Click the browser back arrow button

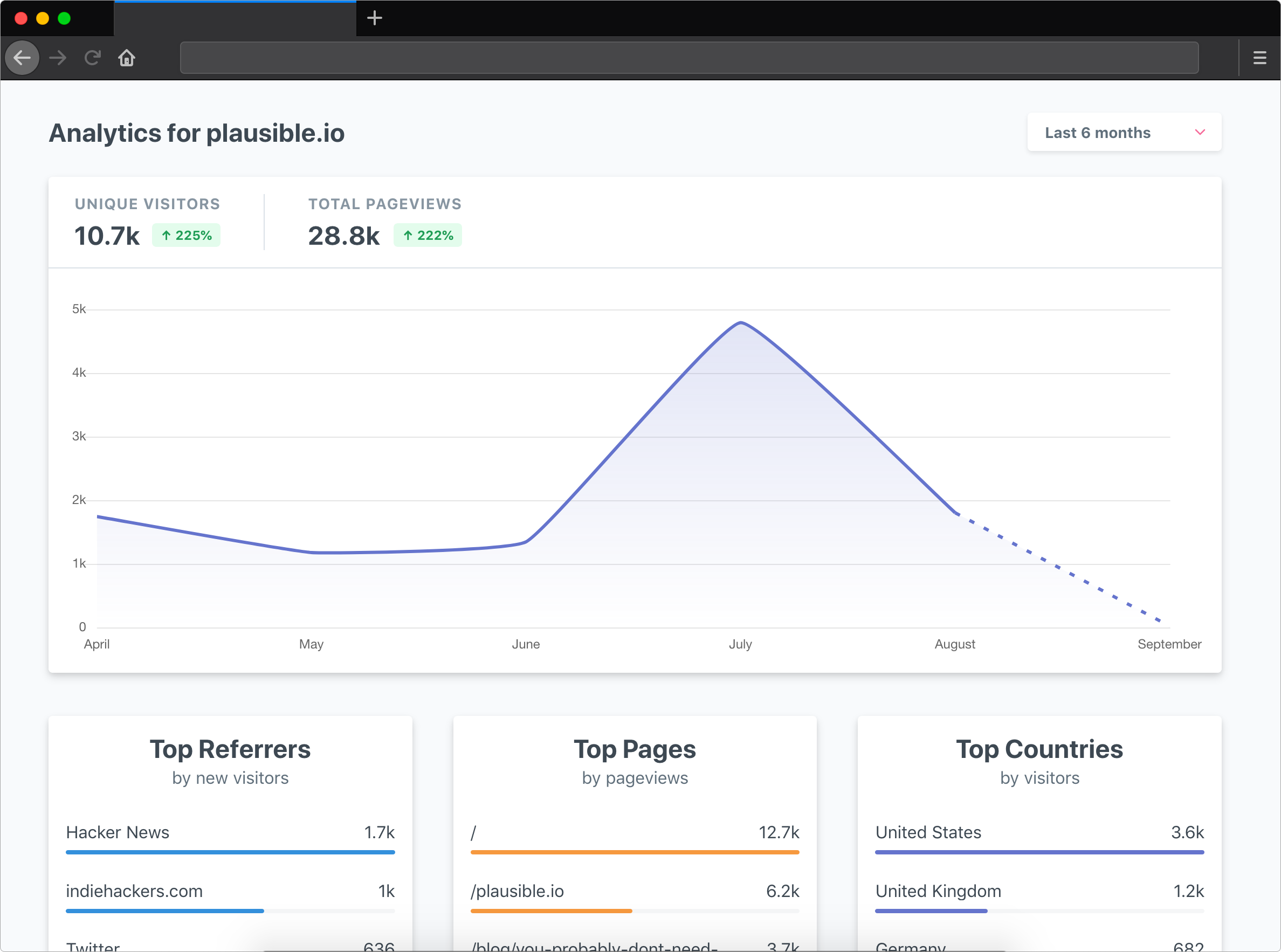click(x=22, y=58)
